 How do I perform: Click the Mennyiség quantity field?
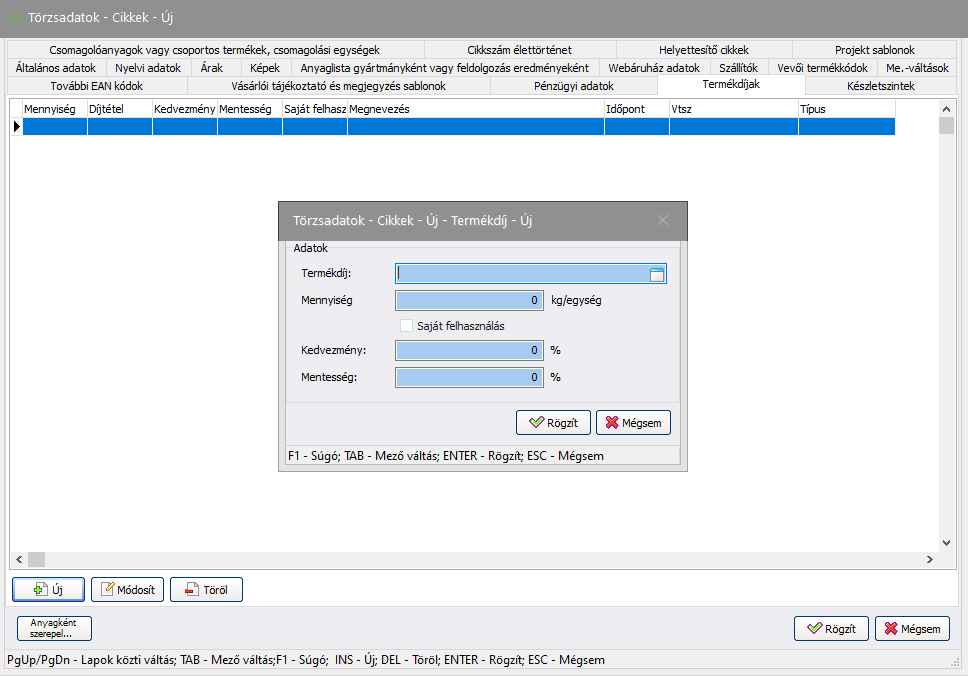click(x=469, y=300)
